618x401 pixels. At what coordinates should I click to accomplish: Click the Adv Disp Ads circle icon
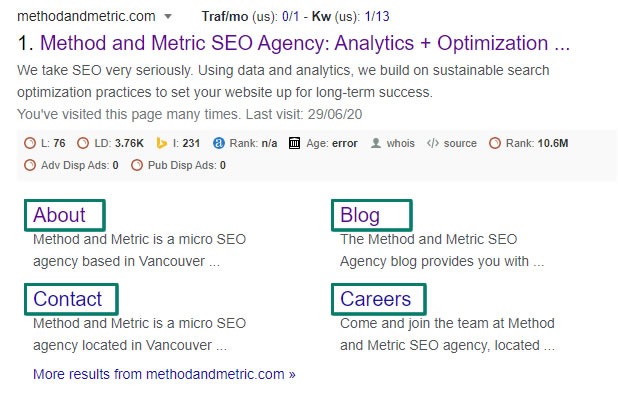pos(30,165)
